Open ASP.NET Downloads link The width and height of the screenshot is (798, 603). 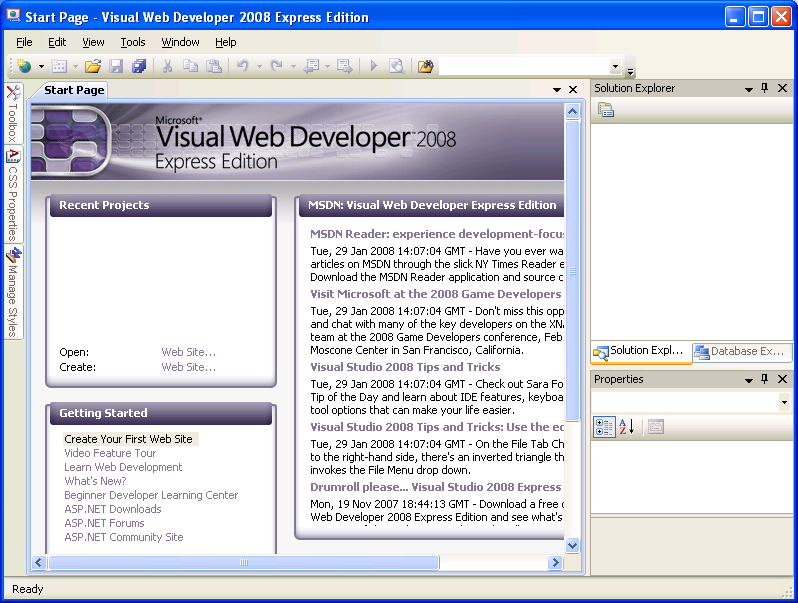[112, 509]
